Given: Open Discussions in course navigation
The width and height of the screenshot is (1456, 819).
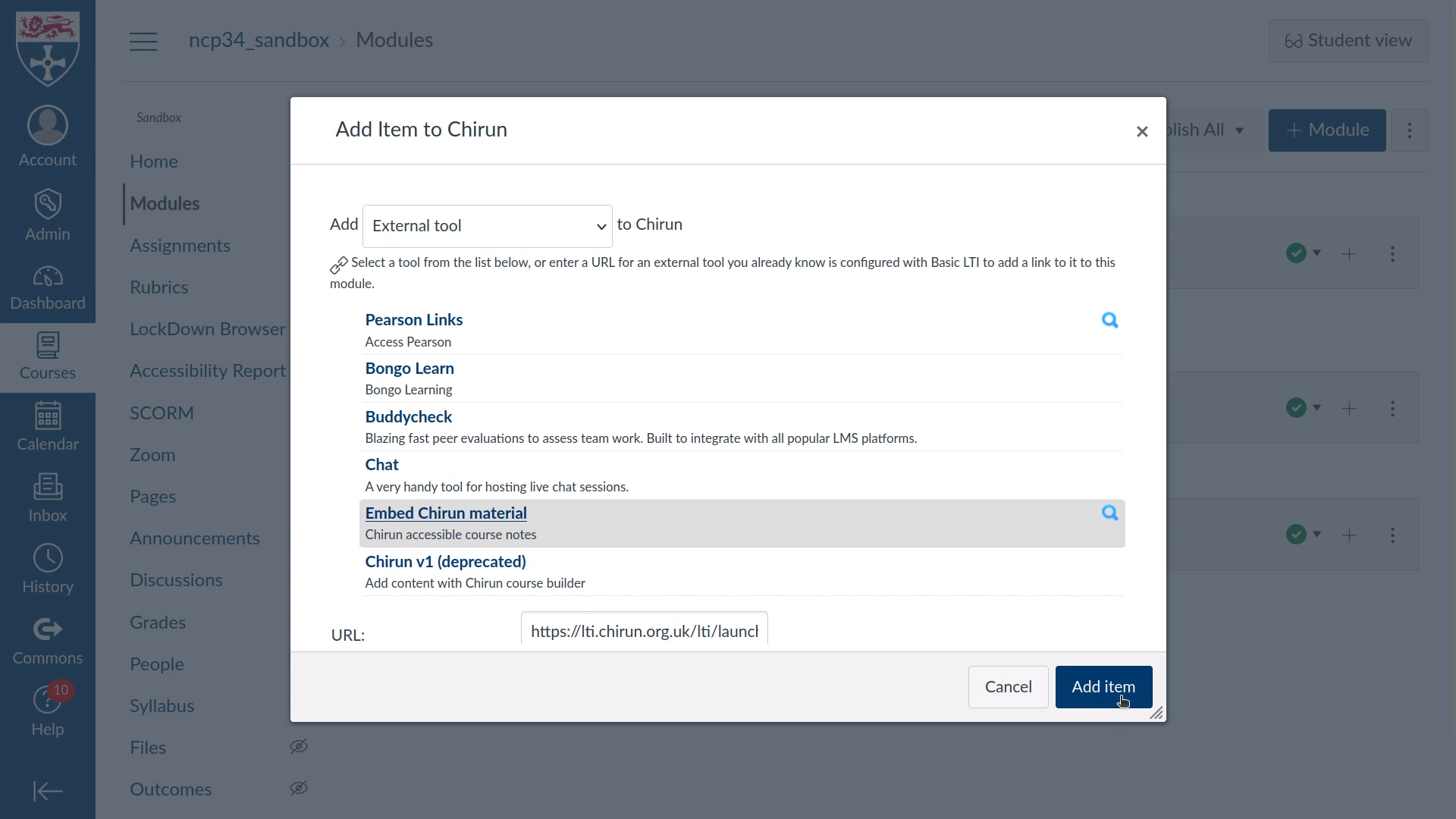Looking at the screenshot, I should coord(176,580).
